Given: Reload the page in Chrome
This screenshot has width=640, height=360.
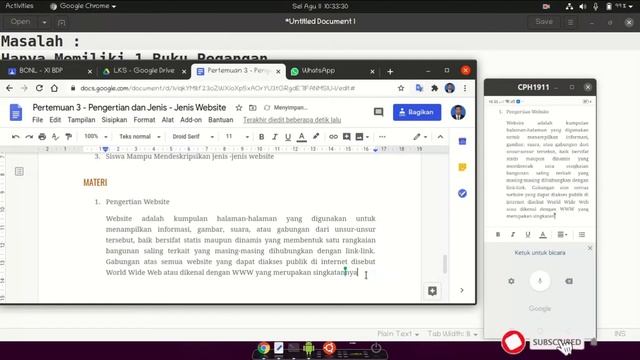Looking at the screenshot, I should 39,88.
